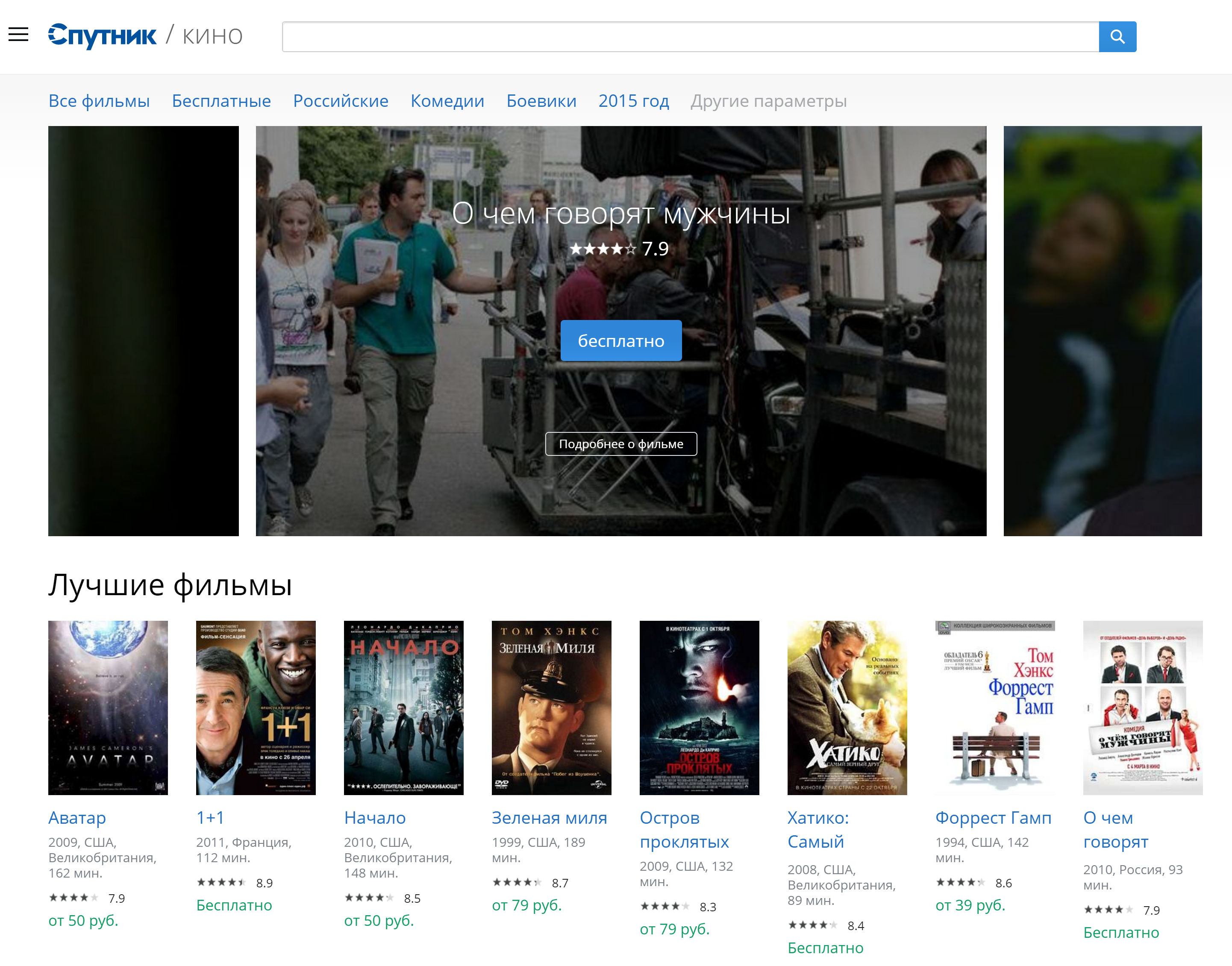Click 1+1 star rating 8.9

(x=235, y=883)
